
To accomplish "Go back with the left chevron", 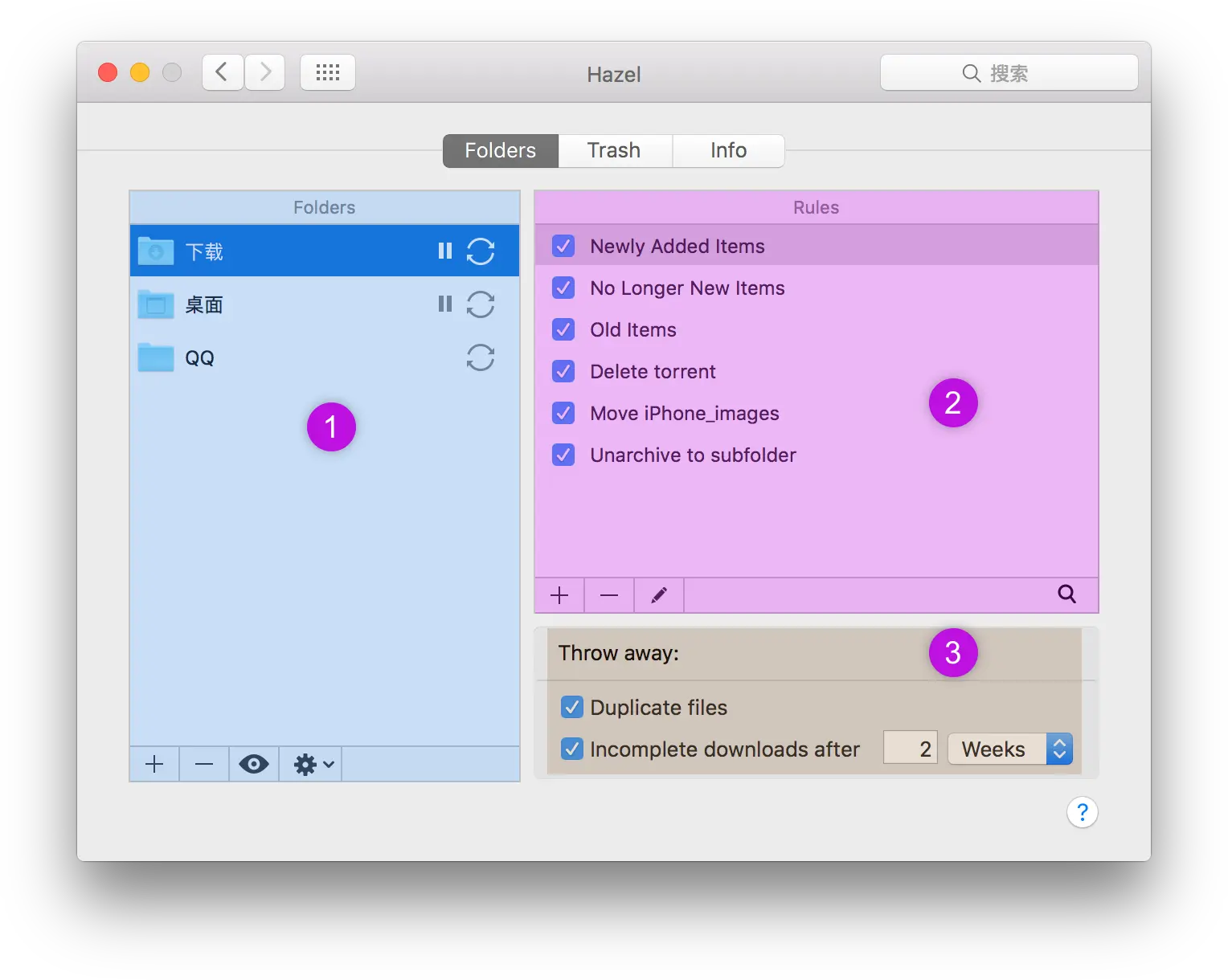I will (x=223, y=72).
